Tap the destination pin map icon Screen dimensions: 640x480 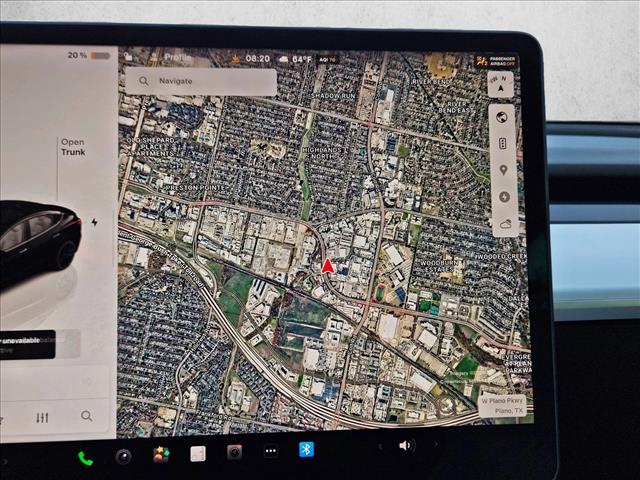503,170
